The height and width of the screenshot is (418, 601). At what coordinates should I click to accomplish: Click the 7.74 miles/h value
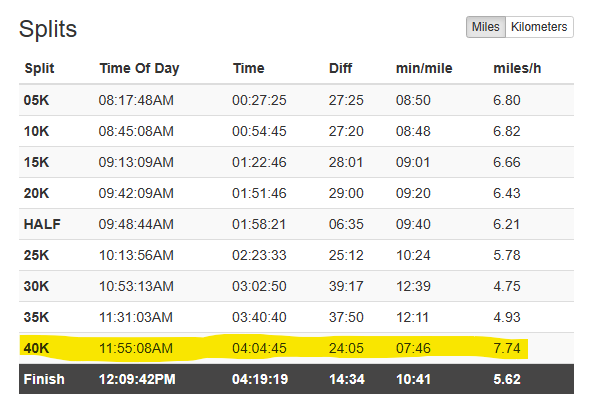coord(507,348)
